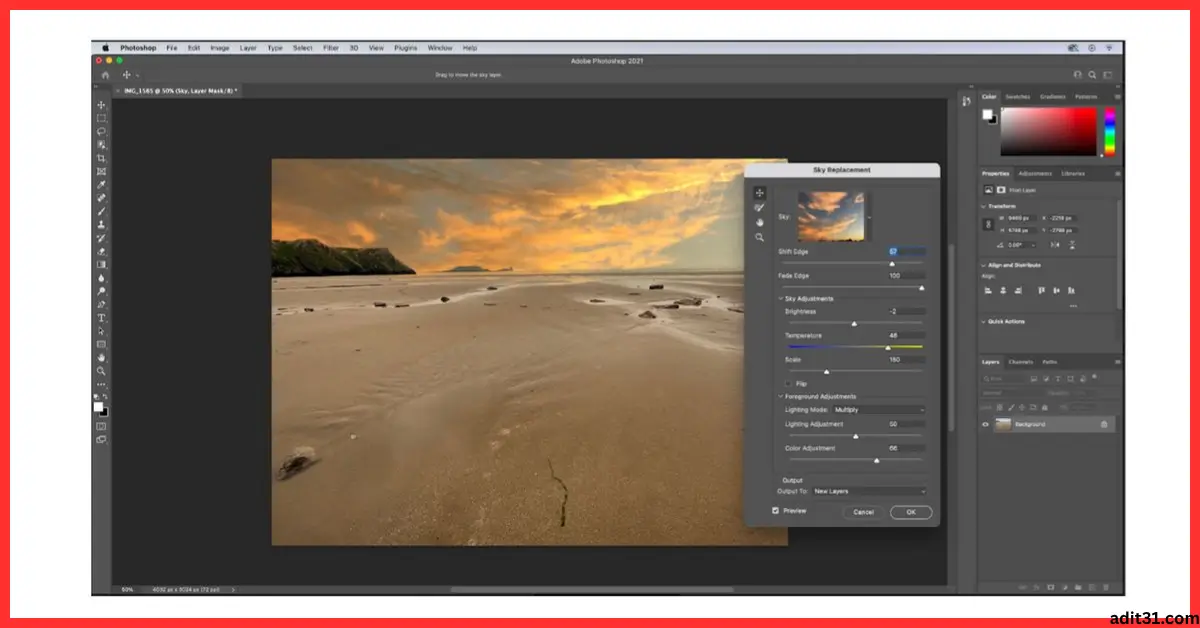Open the color spectrum bar in the Color panel
This screenshot has width=1200, height=628.
coord(1112,130)
